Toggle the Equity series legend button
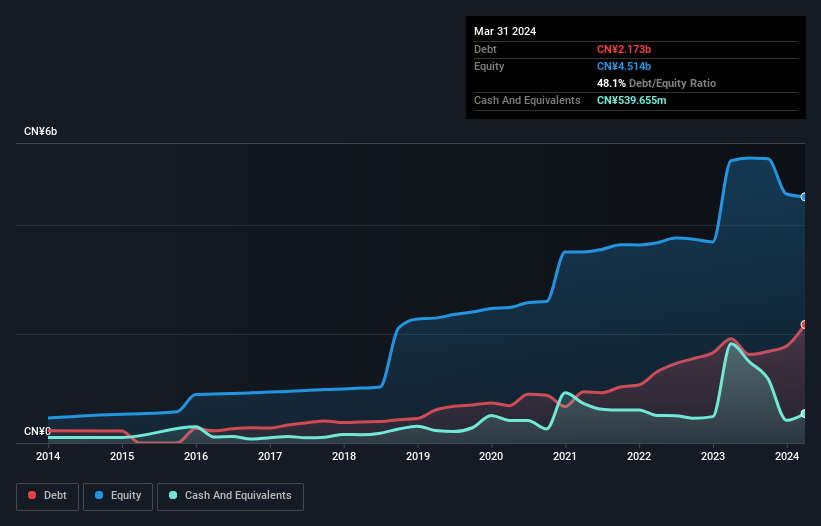 (118, 496)
